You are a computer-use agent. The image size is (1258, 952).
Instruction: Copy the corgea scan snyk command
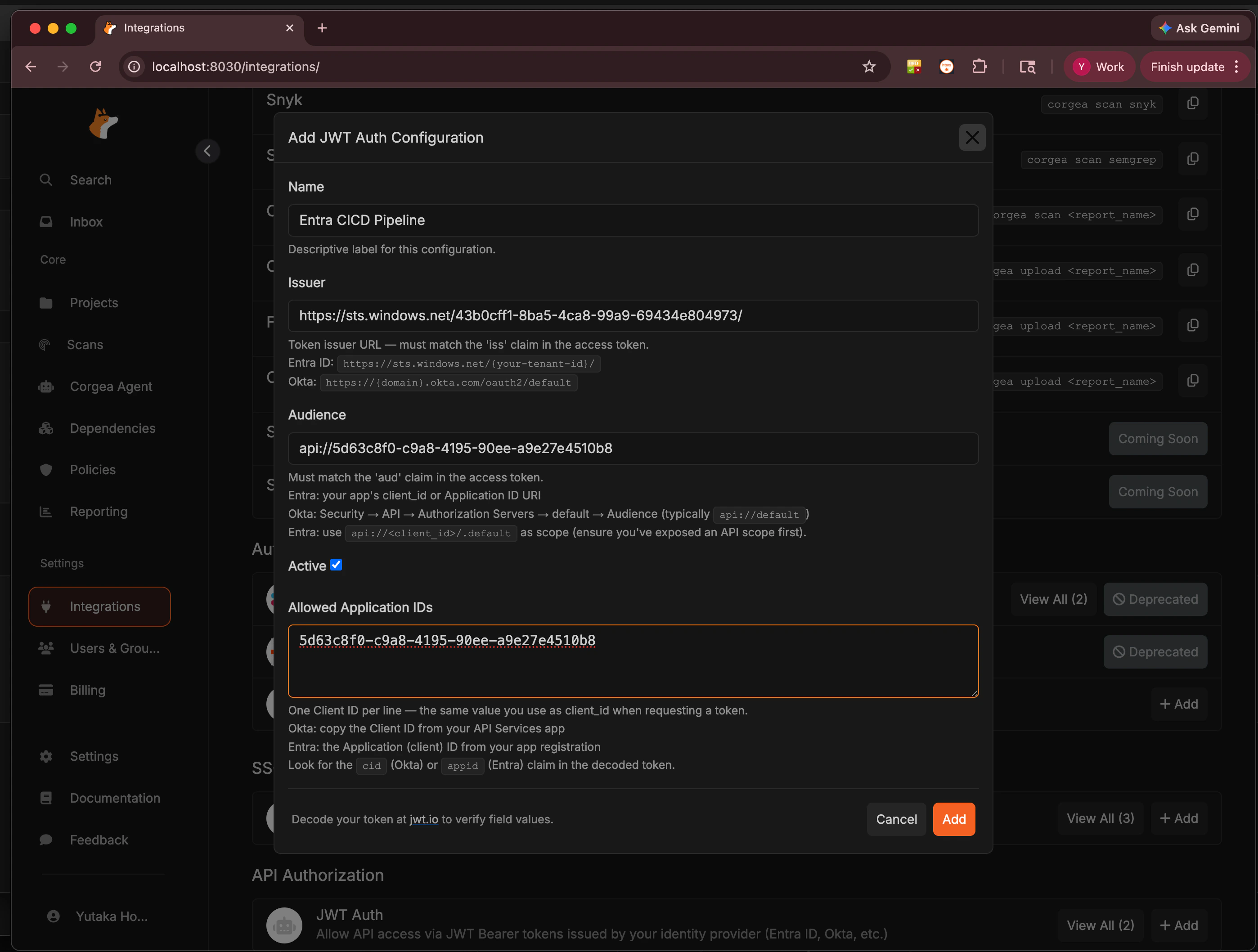(x=1193, y=103)
